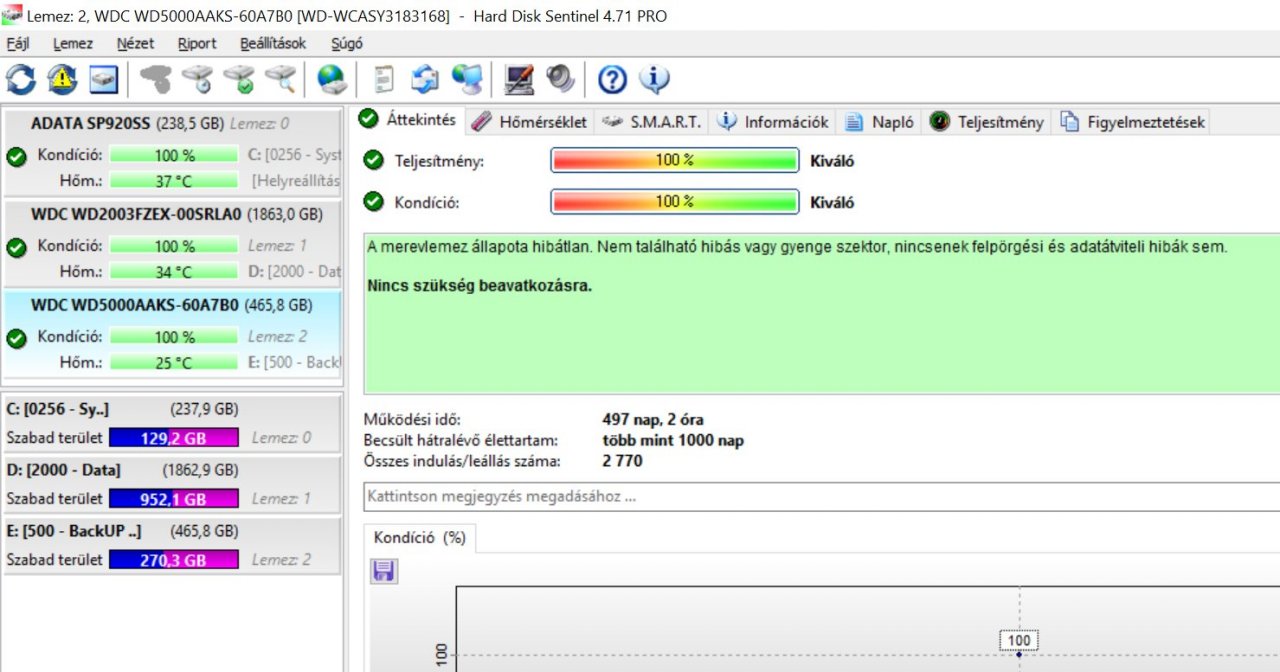Click the disk with clock toolbar icon
The height and width of the screenshot is (672, 1280).
click(x=197, y=79)
